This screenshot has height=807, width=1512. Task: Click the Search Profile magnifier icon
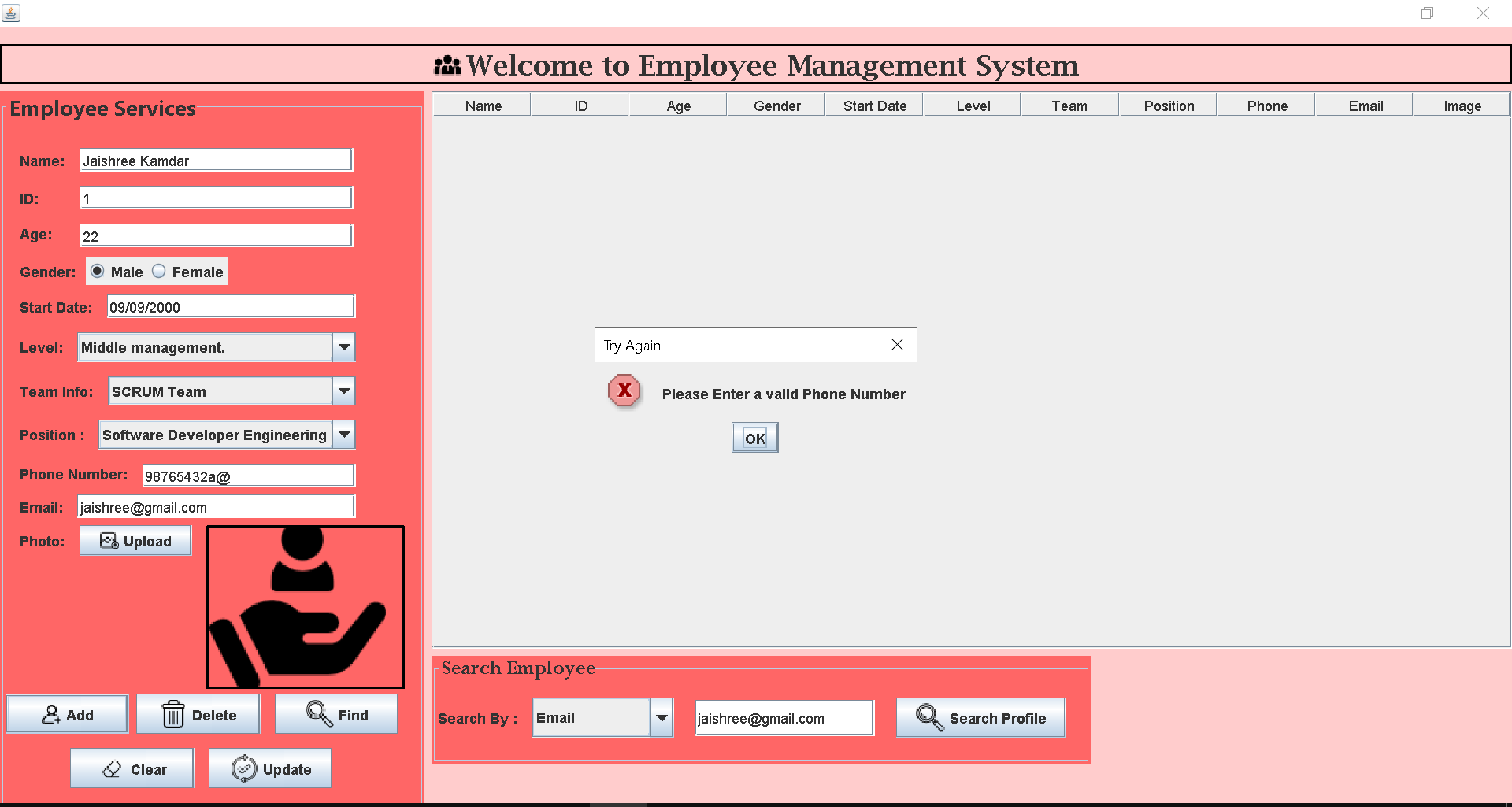click(928, 717)
